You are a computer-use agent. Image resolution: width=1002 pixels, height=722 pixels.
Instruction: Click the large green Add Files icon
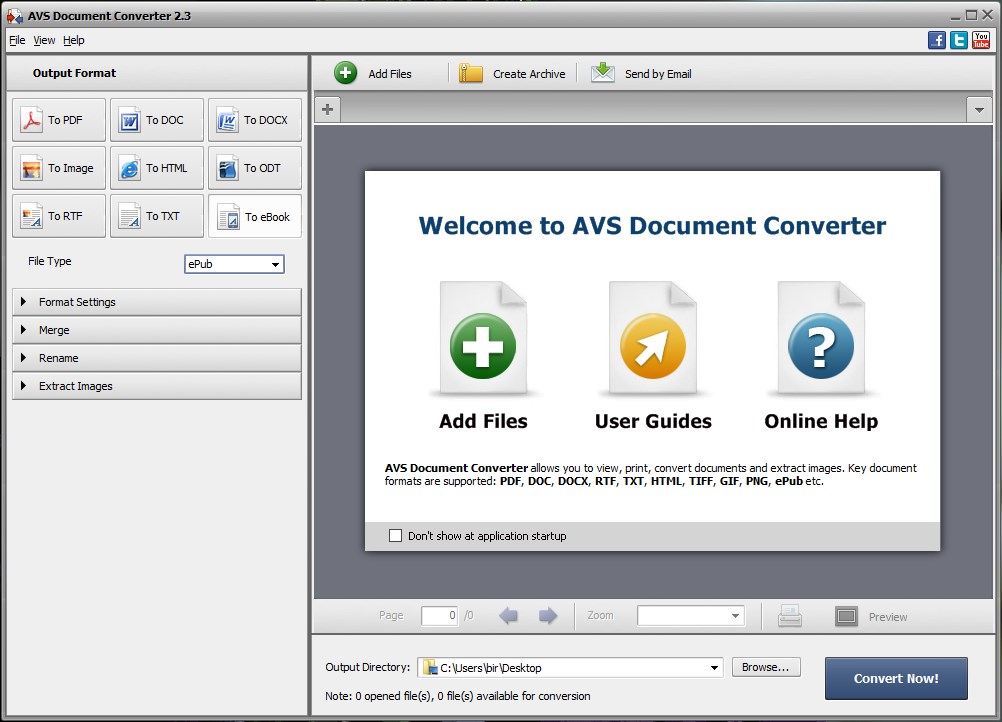[x=483, y=346]
